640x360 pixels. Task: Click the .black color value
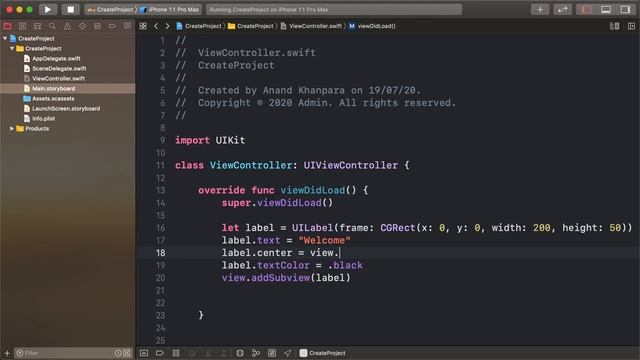pos(345,265)
